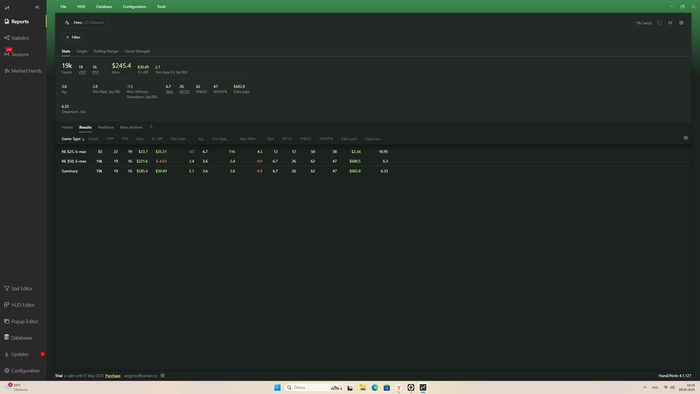The width and height of the screenshot is (700, 394).
Task: Sort table by Game Type column
Action: [72, 139]
